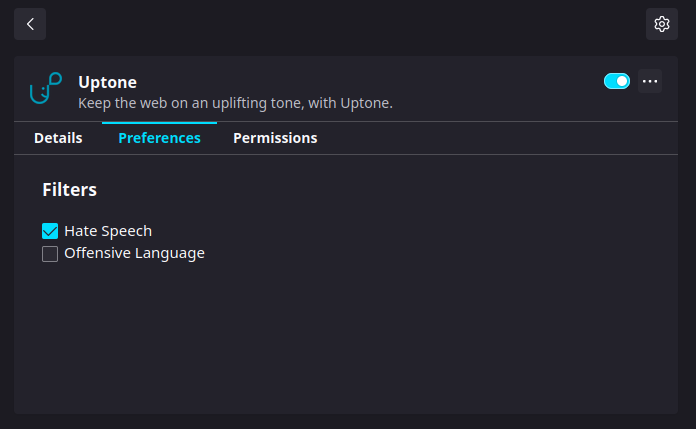This screenshot has width=696, height=429.
Task: Uncheck the Hate Speech checkbox
Action: (50, 231)
